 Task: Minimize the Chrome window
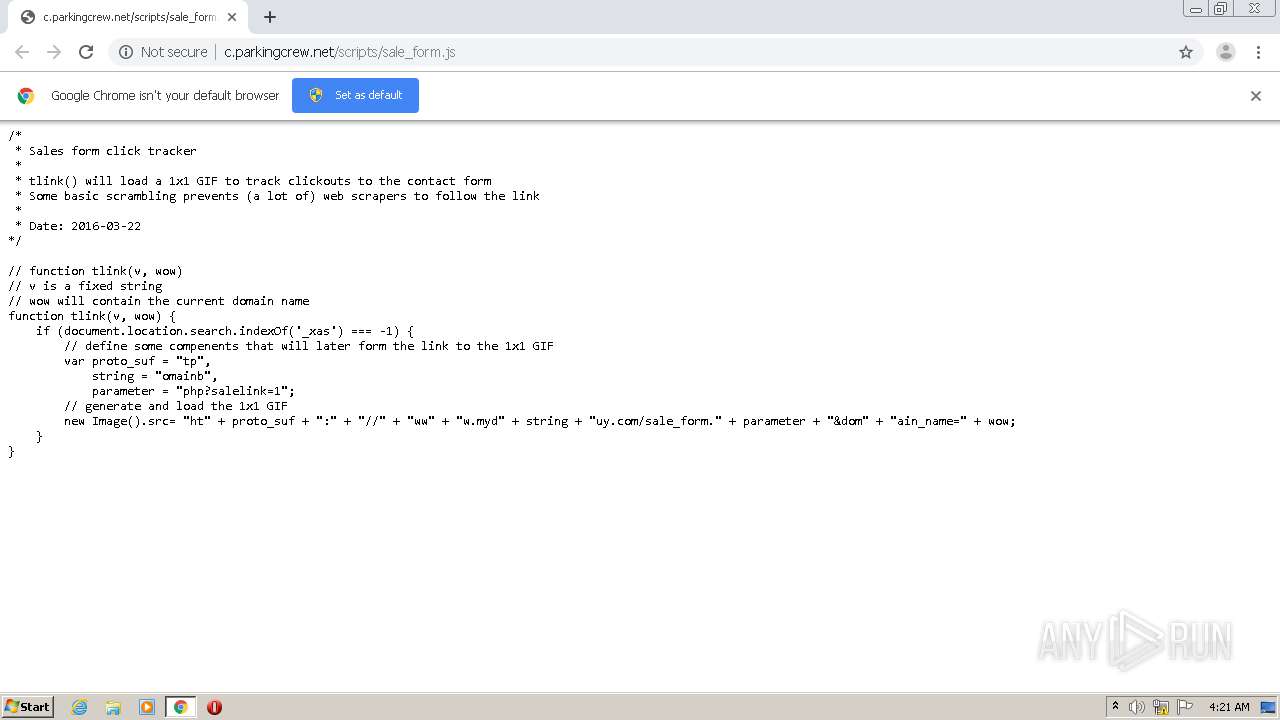point(1195,8)
